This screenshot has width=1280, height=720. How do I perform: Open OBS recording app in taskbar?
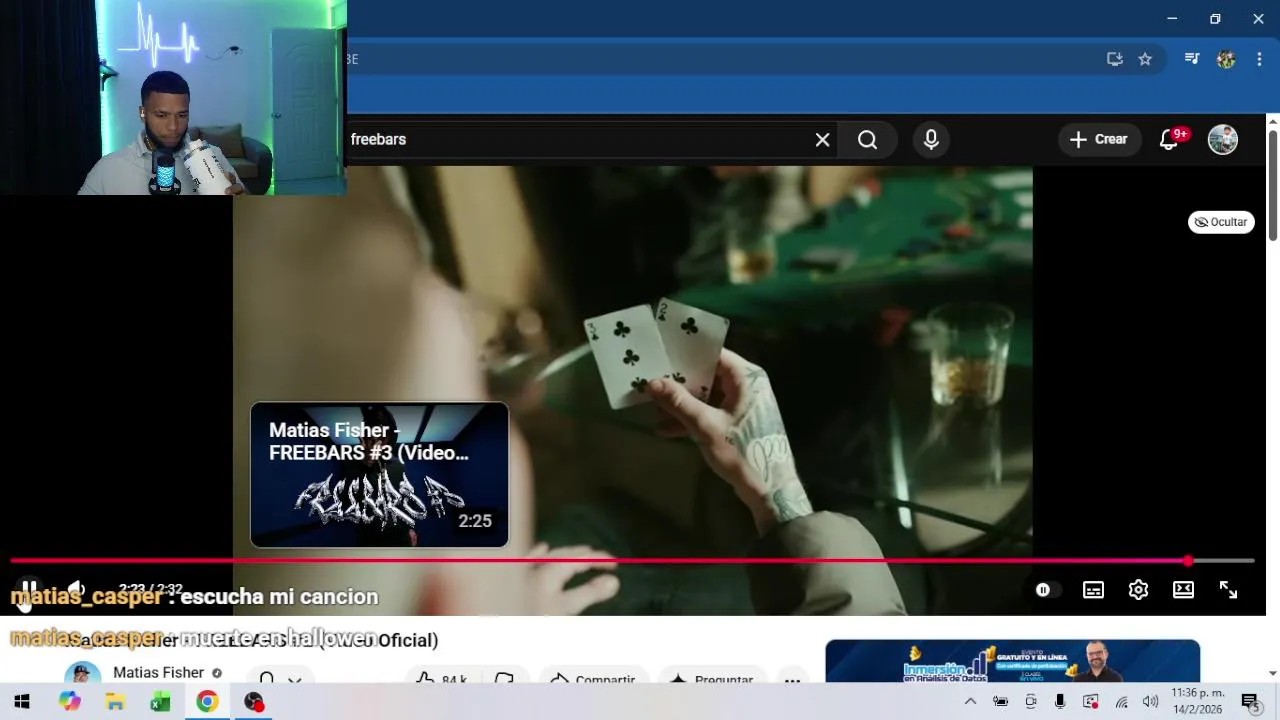pos(254,702)
